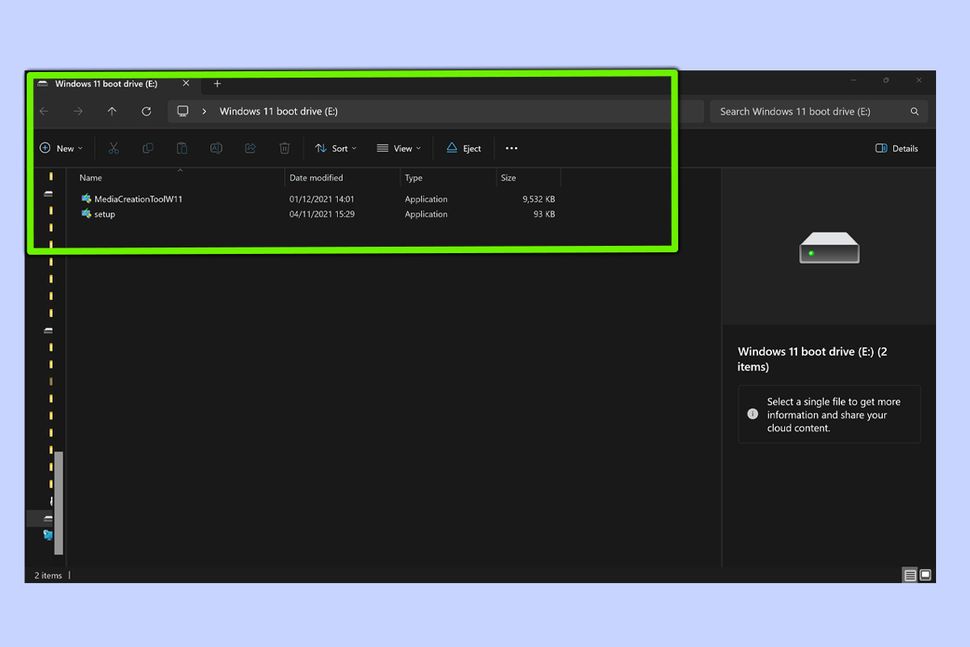The width and height of the screenshot is (970, 647).
Task: Toggle the Details pane button
Action: [x=896, y=148]
